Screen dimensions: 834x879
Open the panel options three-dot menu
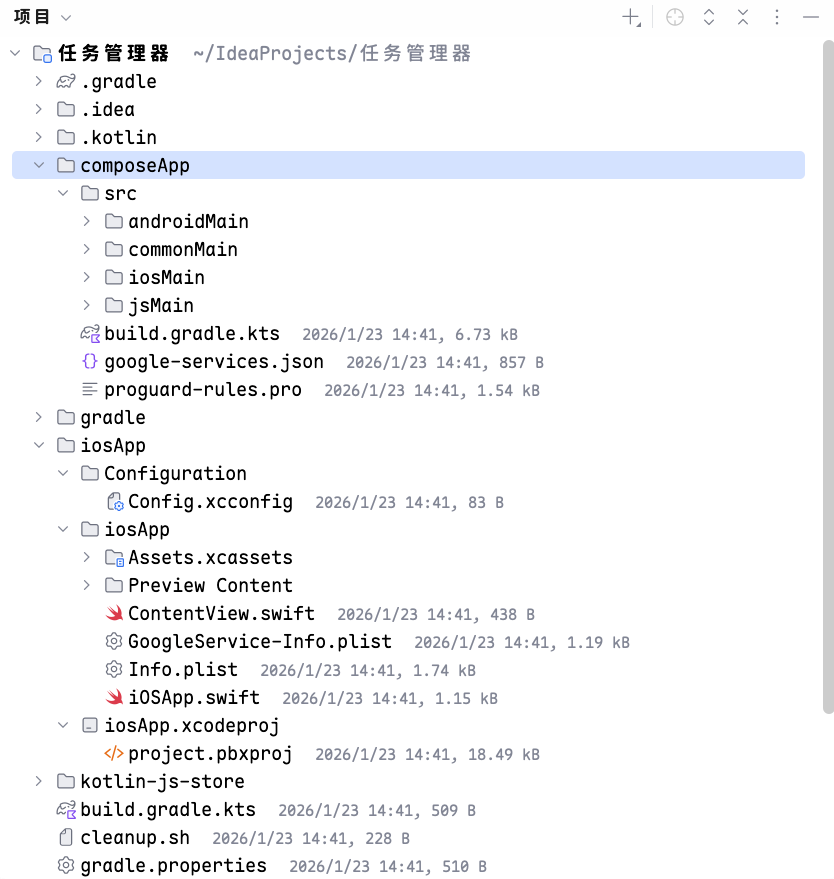pyautogui.click(x=777, y=17)
